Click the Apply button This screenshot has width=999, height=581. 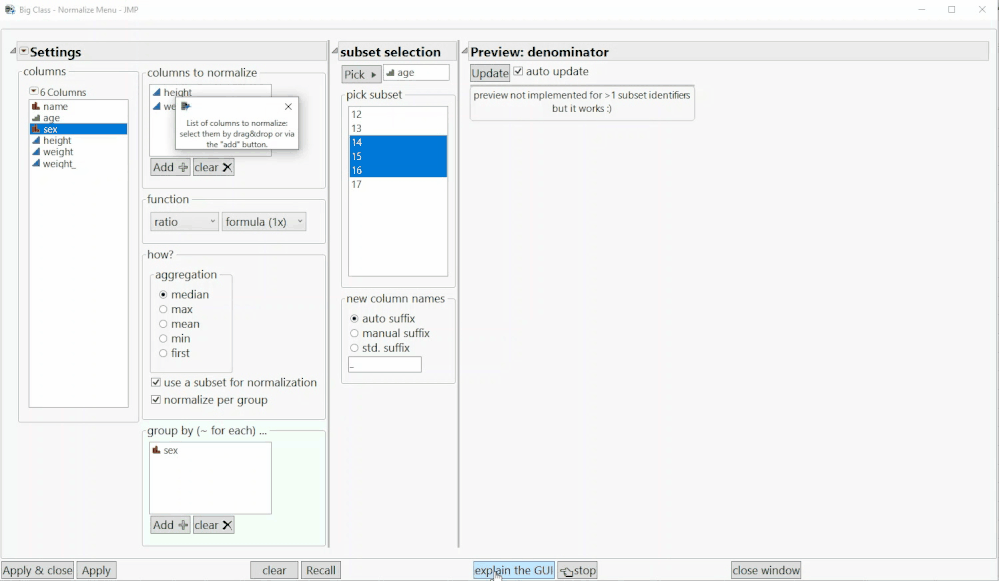pyautogui.click(x=96, y=570)
